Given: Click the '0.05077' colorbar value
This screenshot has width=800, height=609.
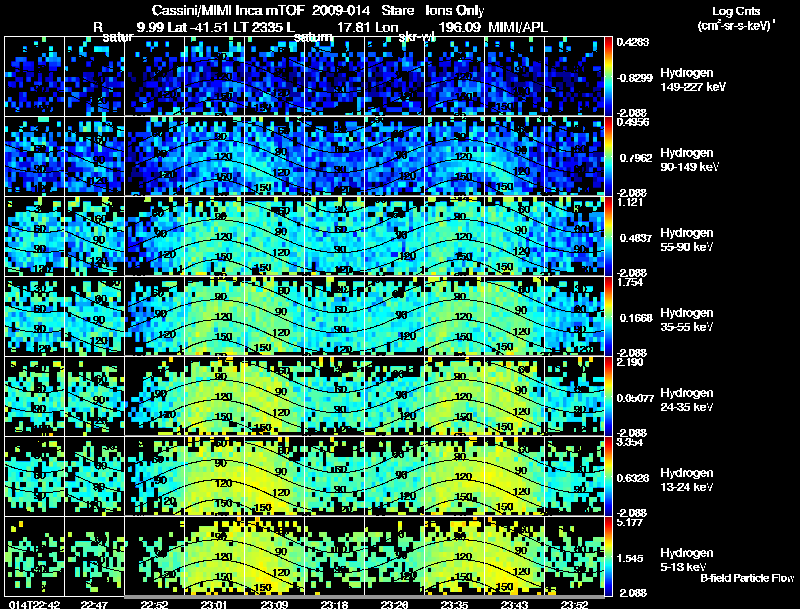Looking at the screenshot, I should click(x=635, y=398).
